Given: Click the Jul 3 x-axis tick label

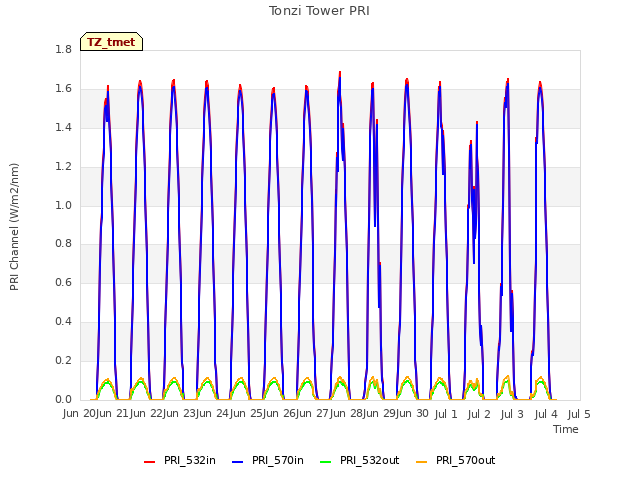Looking at the screenshot, I should [512, 414].
